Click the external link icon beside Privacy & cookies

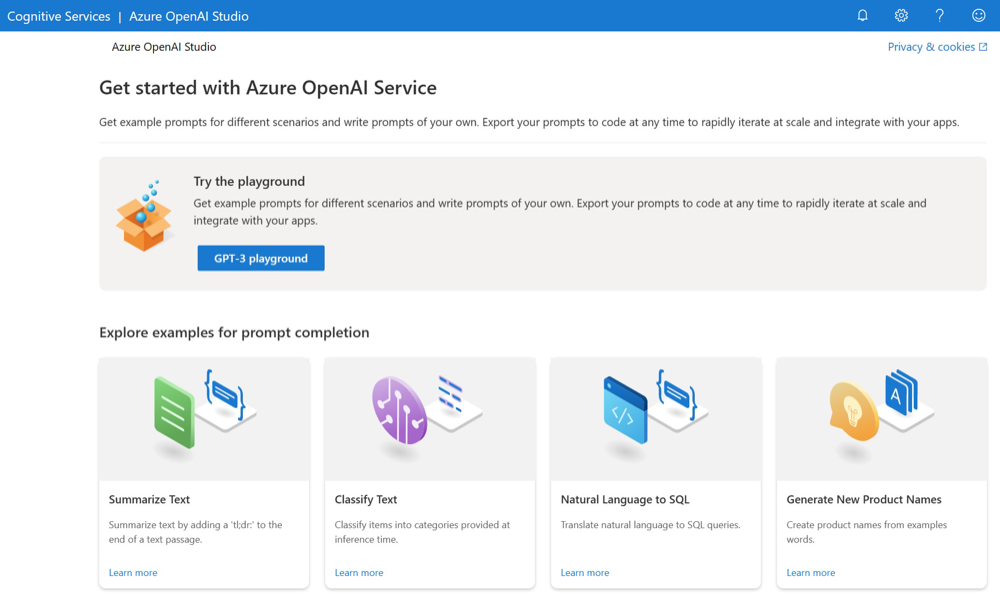(x=983, y=47)
